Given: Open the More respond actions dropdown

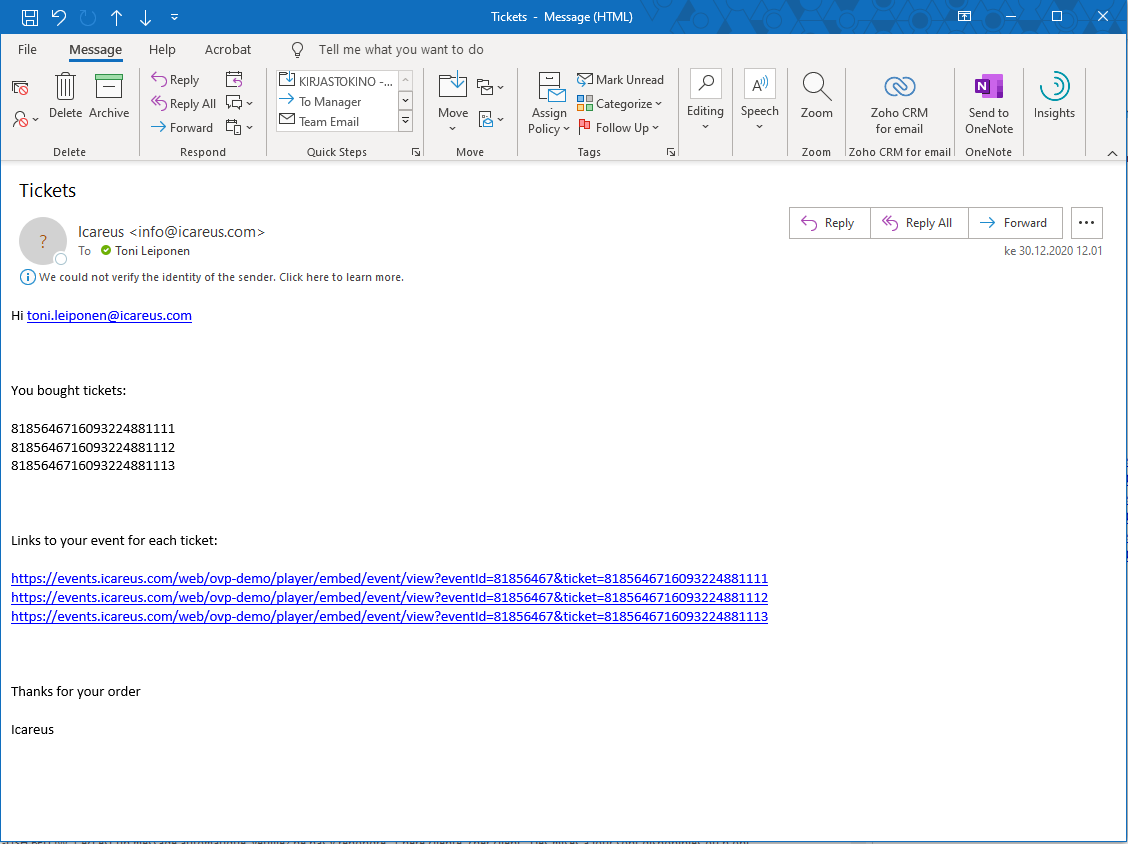Looking at the screenshot, I should (240, 127).
